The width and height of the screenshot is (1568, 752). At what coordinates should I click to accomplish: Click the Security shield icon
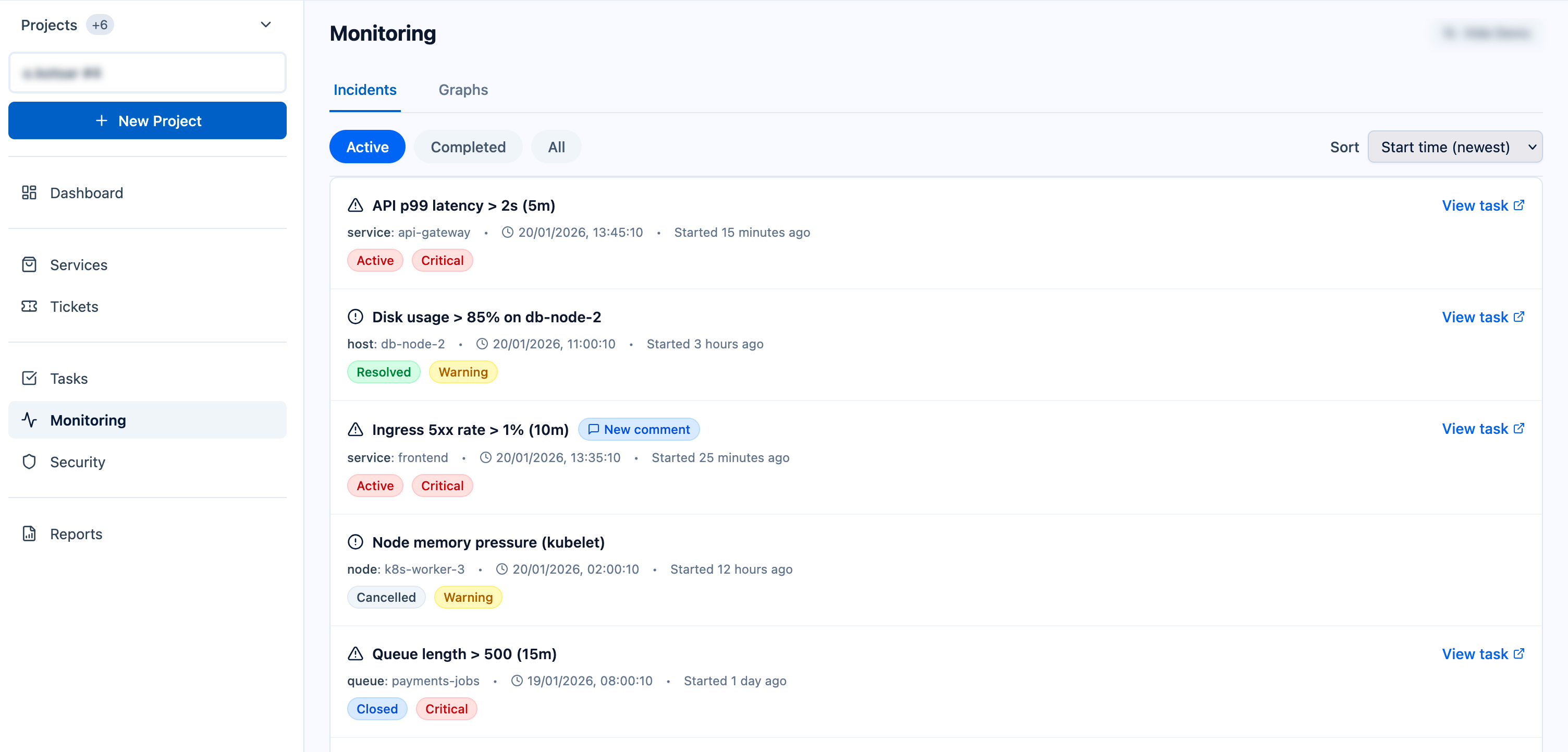[x=29, y=462]
